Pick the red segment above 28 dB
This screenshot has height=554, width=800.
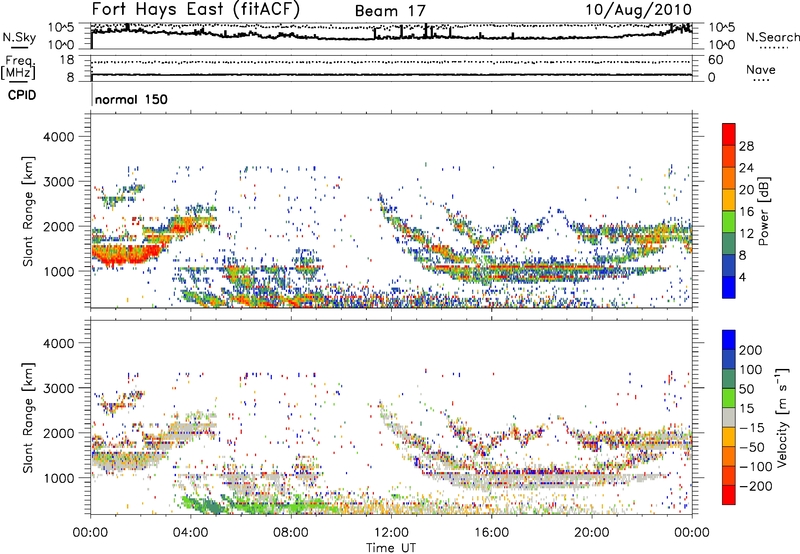point(729,134)
